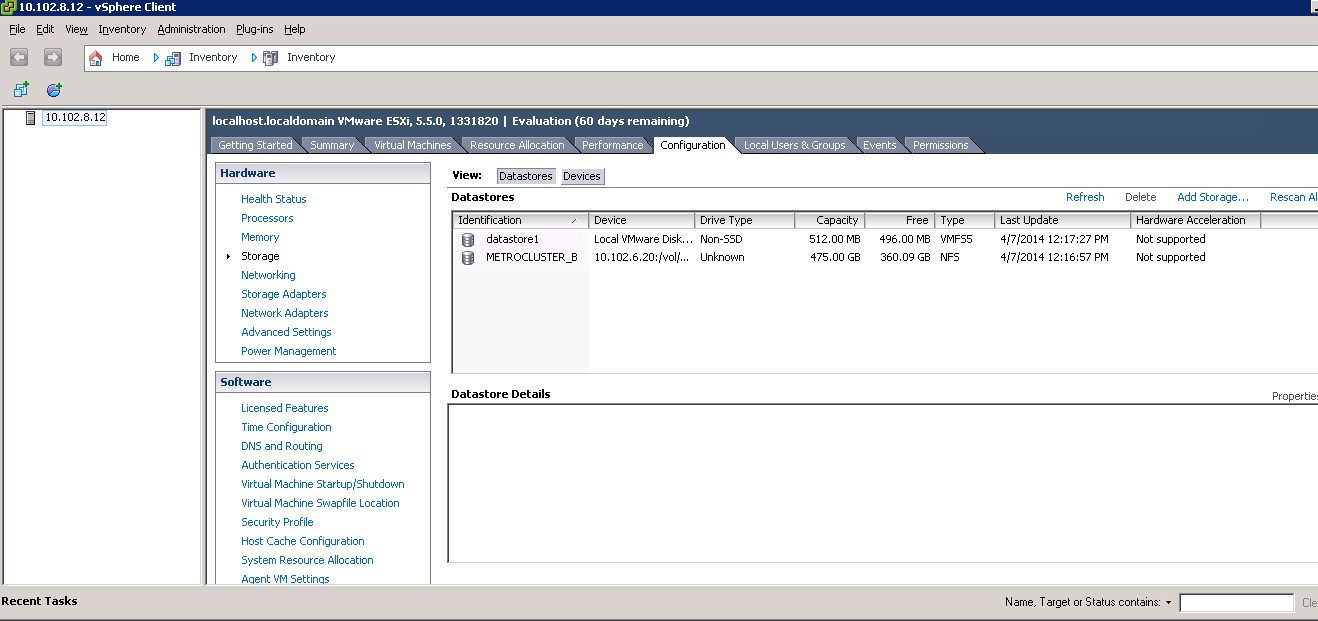Image resolution: width=1318 pixels, height=621 pixels.
Task: Select host server icon 10.102.8.12 in tree
Action: tap(31, 118)
